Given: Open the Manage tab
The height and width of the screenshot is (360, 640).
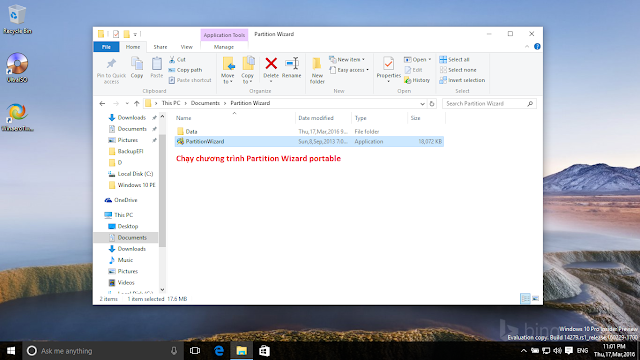Looking at the screenshot, I should (x=224, y=47).
